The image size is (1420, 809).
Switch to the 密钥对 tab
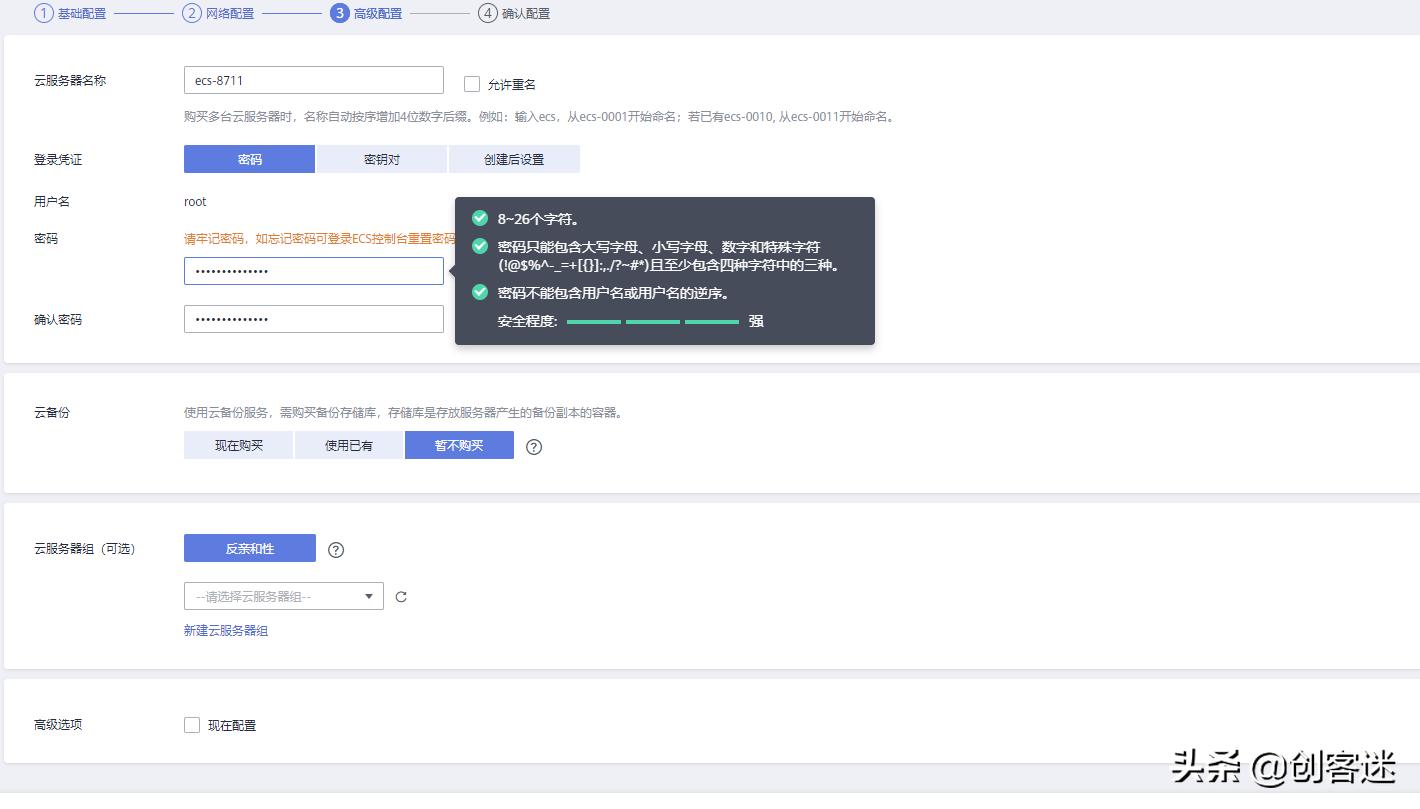(x=381, y=158)
